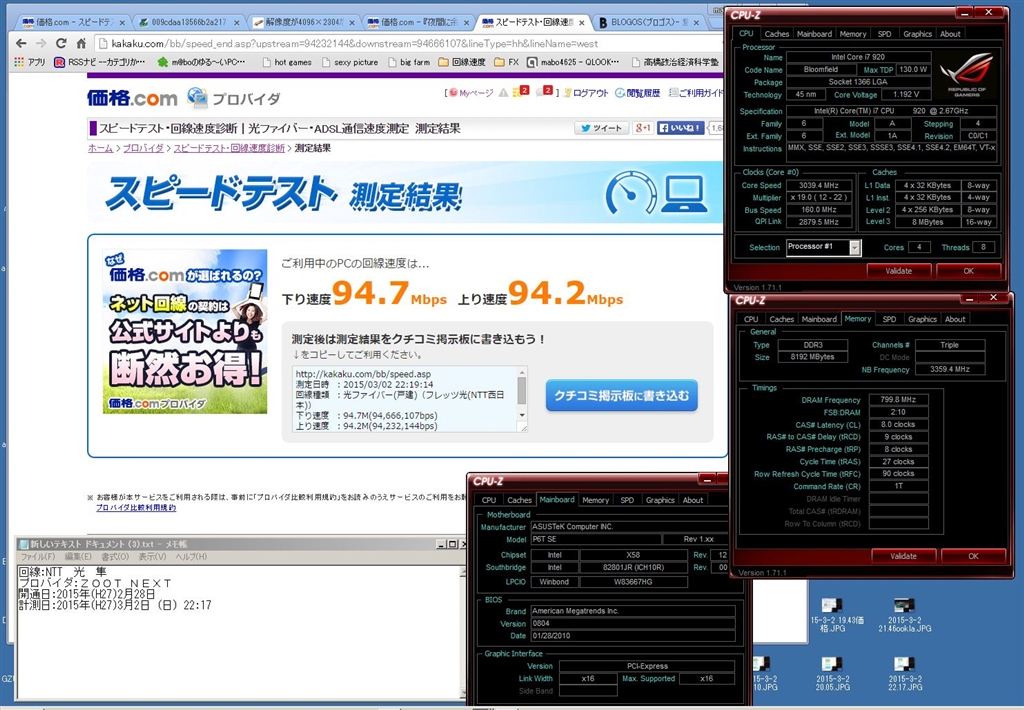Open the m@boのゆる～いPC bookmark

click(x=201, y=62)
